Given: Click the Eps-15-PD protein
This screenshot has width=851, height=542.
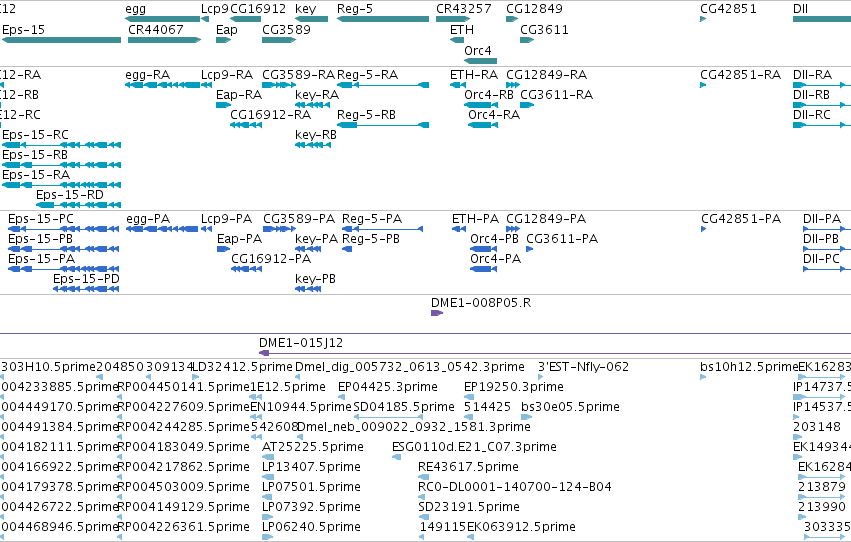Looking at the screenshot, I should [x=86, y=289].
